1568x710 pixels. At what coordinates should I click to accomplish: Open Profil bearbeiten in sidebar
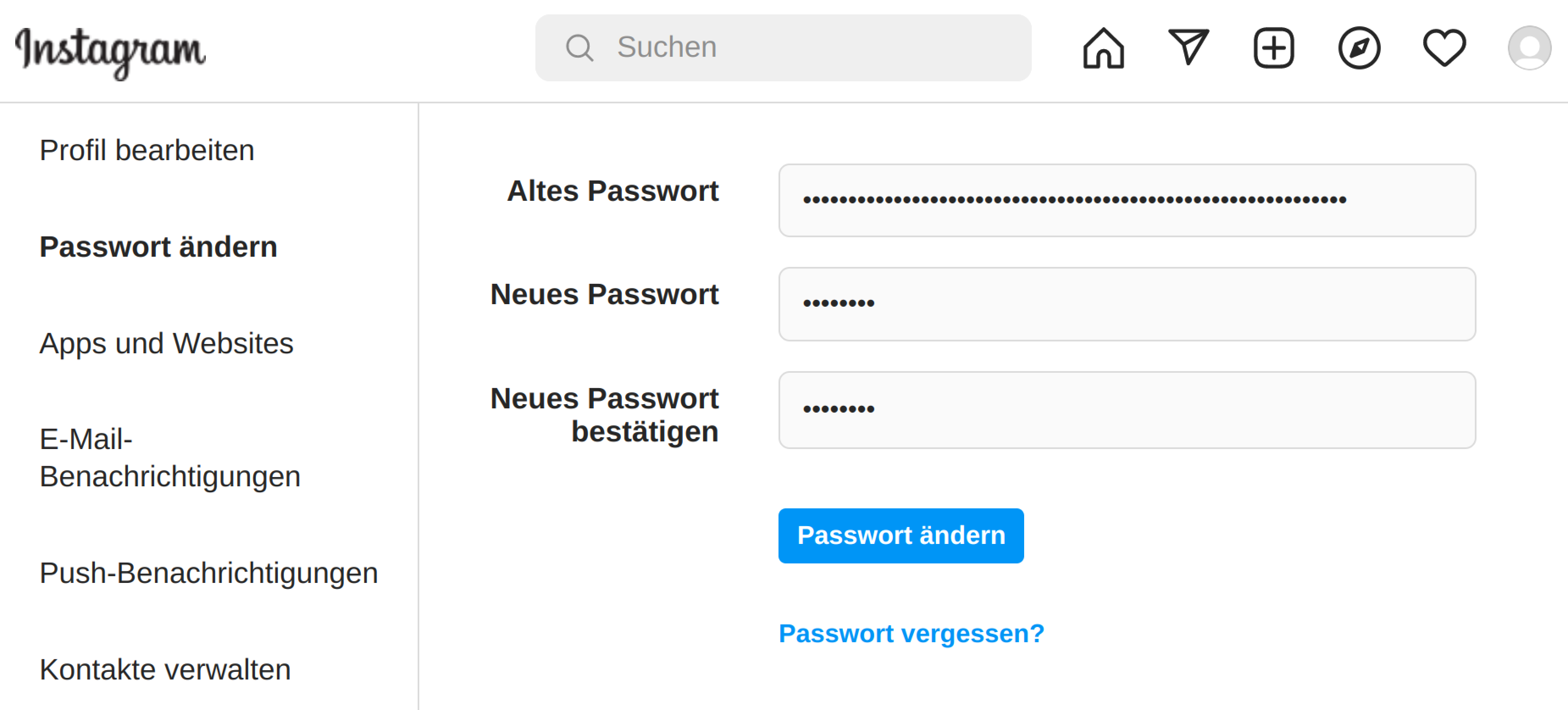(147, 150)
